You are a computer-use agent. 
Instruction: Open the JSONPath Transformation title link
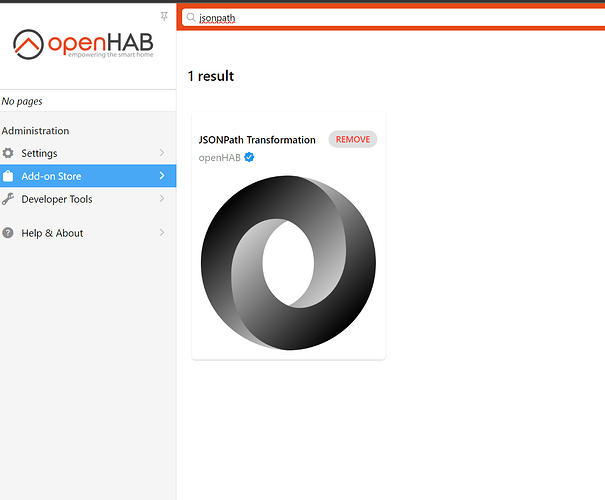click(x=257, y=140)
